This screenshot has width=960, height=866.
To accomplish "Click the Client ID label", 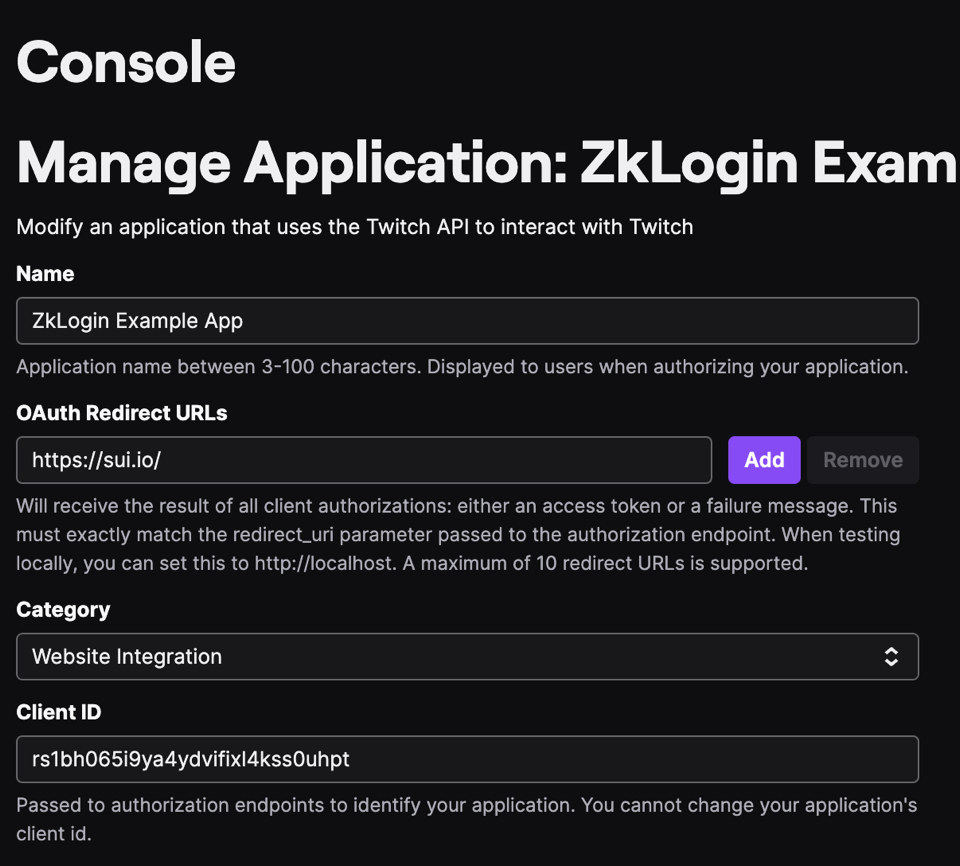I will pos(59,712).
